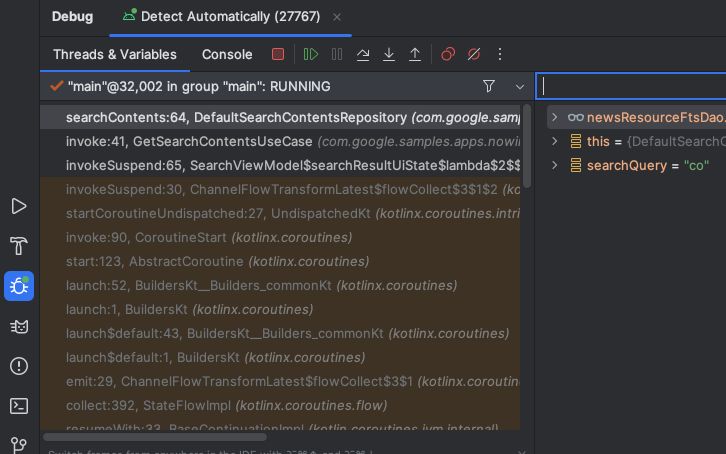Select frame start:123, AbstractCoroutine
Screen dimensions: 726x454
pyautogui.click(x=281, y=262)
